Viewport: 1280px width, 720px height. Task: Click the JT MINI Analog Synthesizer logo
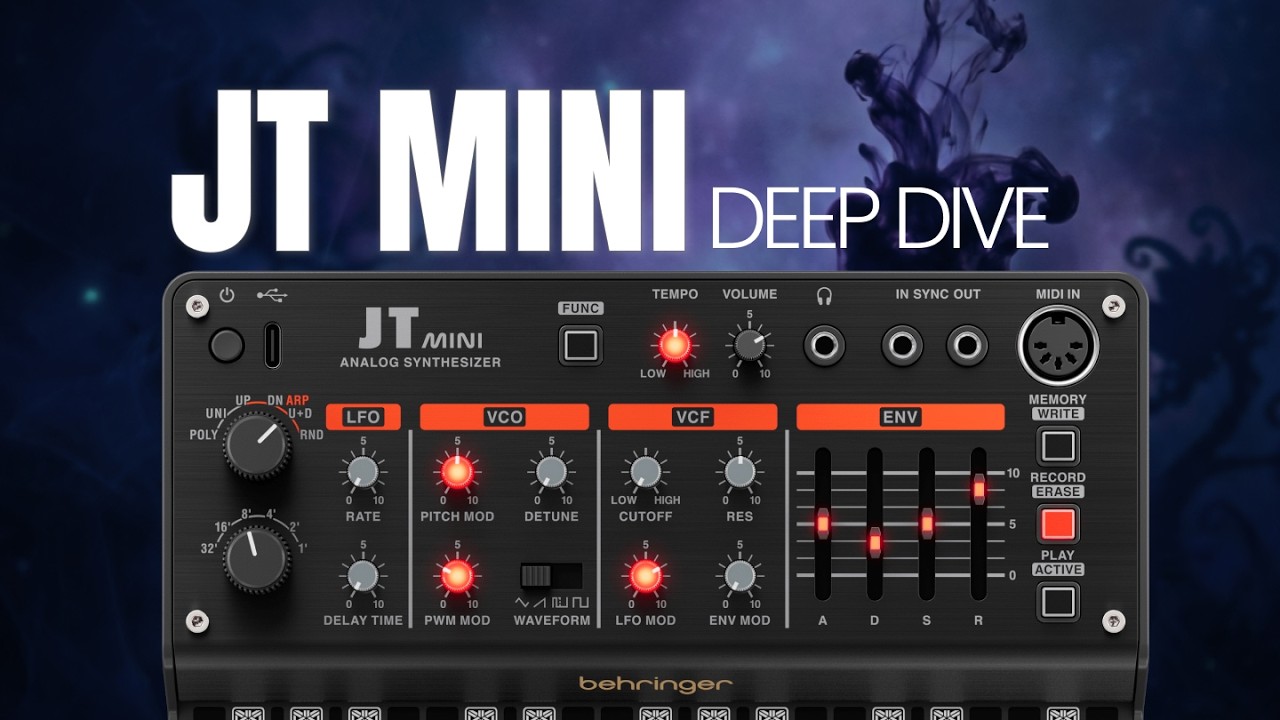420,338
